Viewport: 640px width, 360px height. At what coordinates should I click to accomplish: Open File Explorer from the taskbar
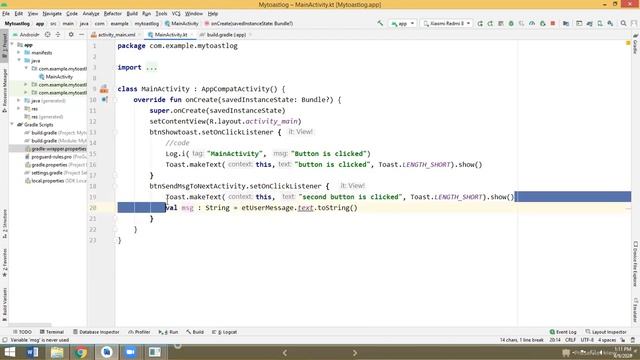(x=57, y=352)
